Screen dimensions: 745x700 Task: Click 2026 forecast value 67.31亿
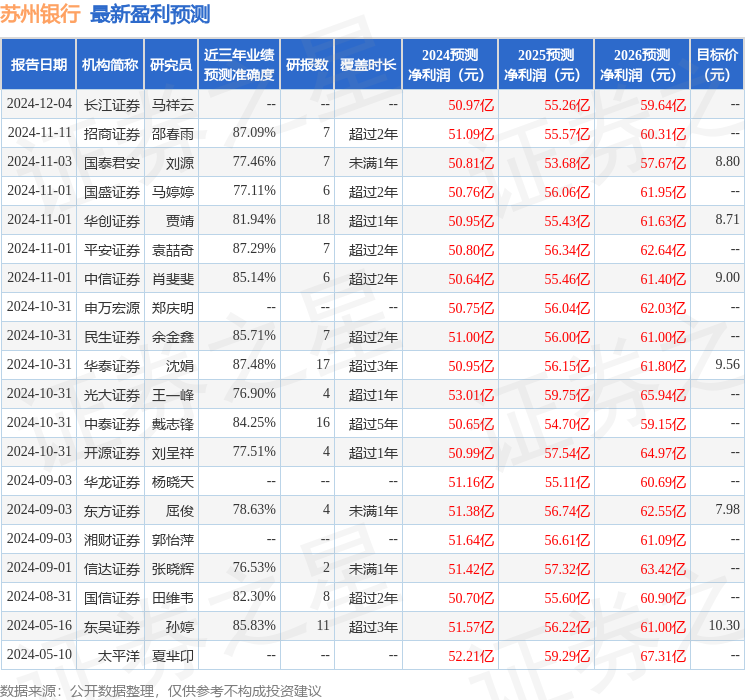point(663,656)
